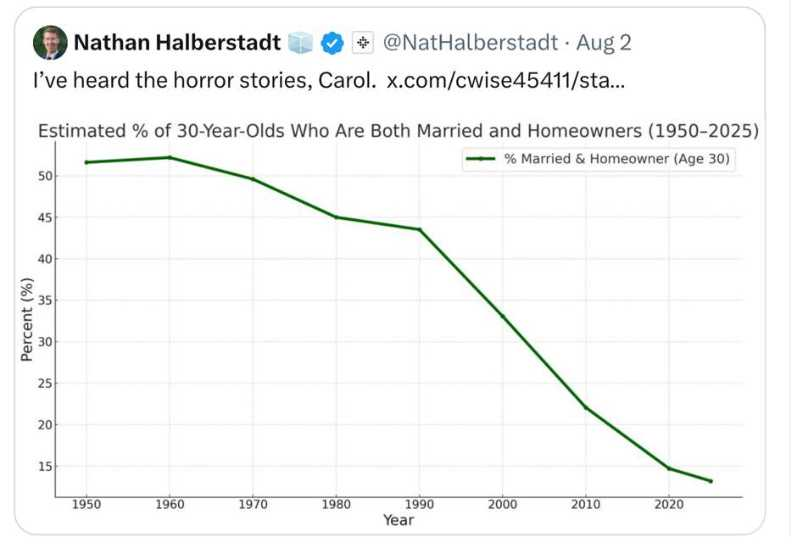Click the 'Year' x-axis label
Screen dimensions: 812x544
coord(398,520)
